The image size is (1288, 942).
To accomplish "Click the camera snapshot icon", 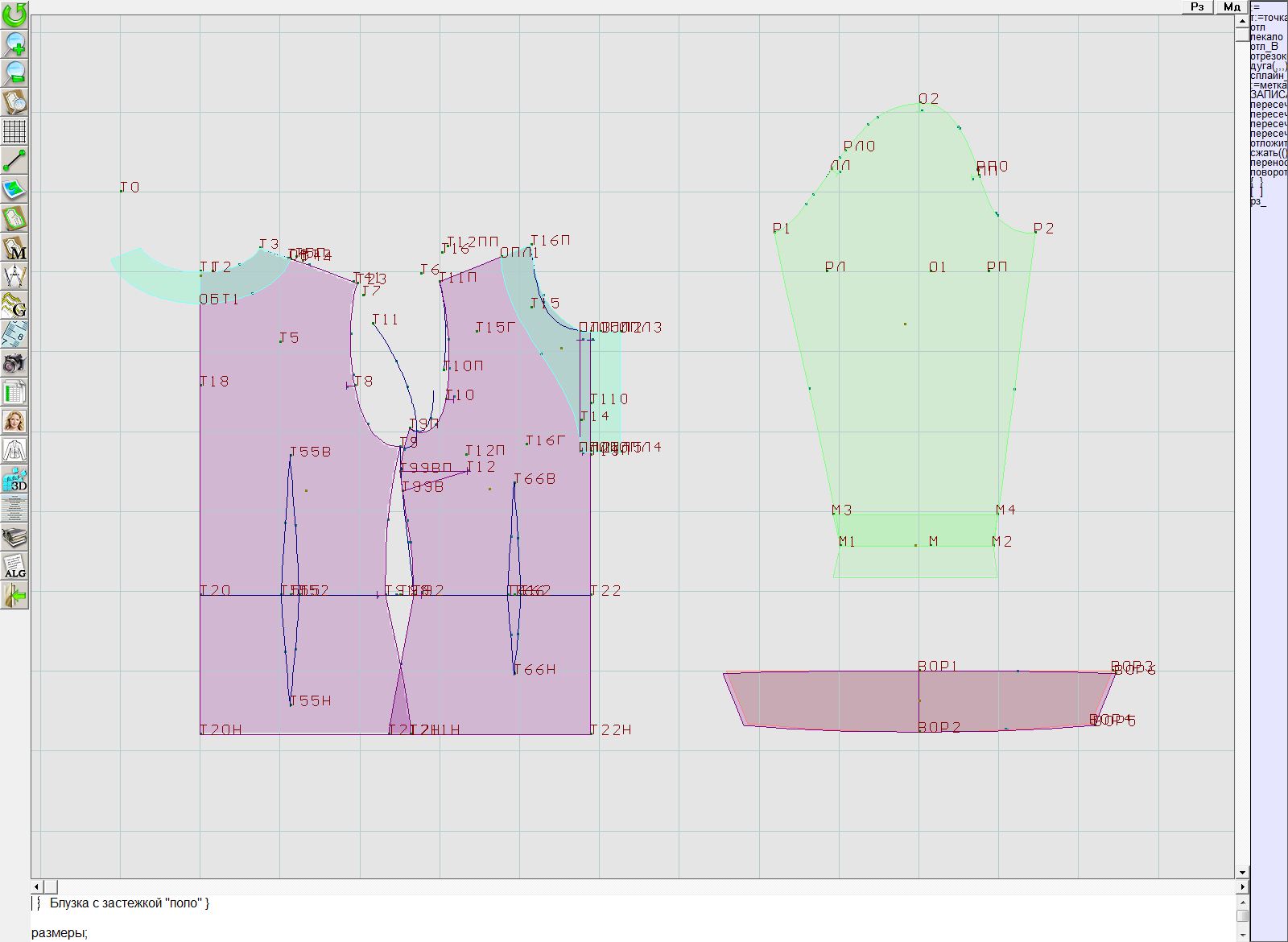I will [14, 363].
